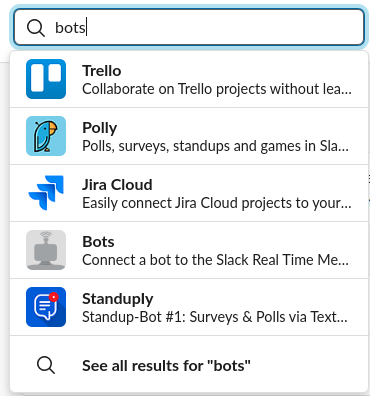370x396 pixels.
Task: Click the Jira Cloud logo icon
Action: (46, 193)
